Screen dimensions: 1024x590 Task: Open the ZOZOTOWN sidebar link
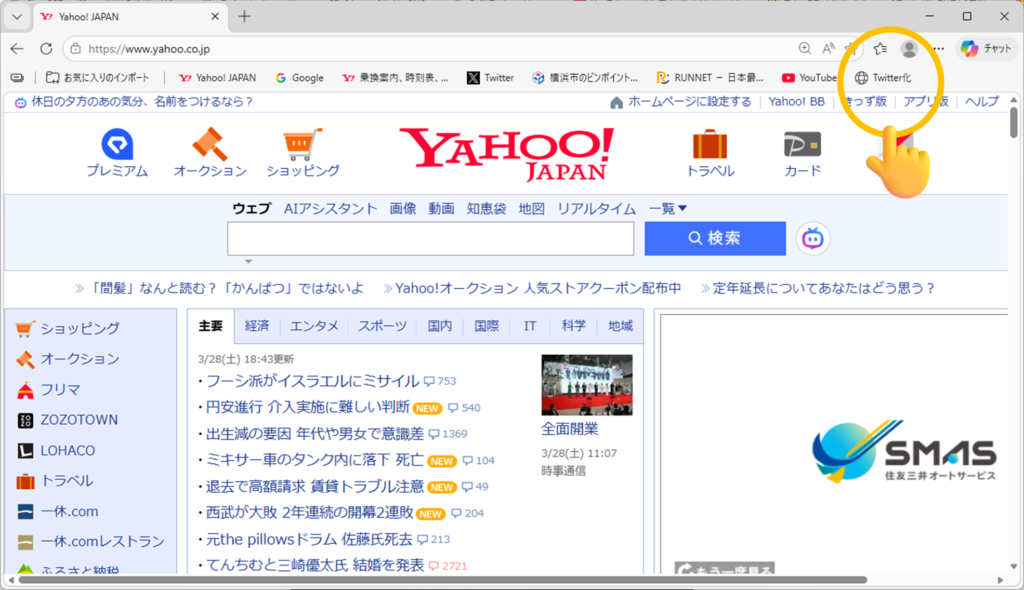coord(79,420)
